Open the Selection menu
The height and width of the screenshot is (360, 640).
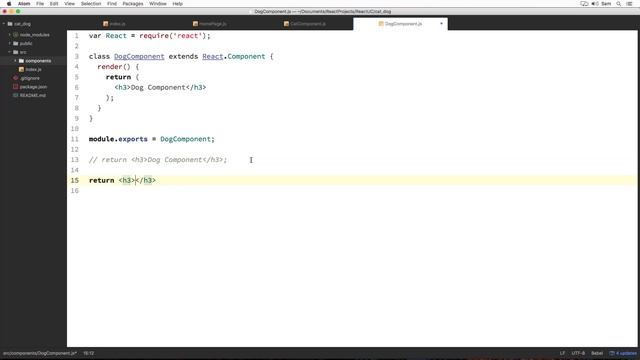(91, 4)
